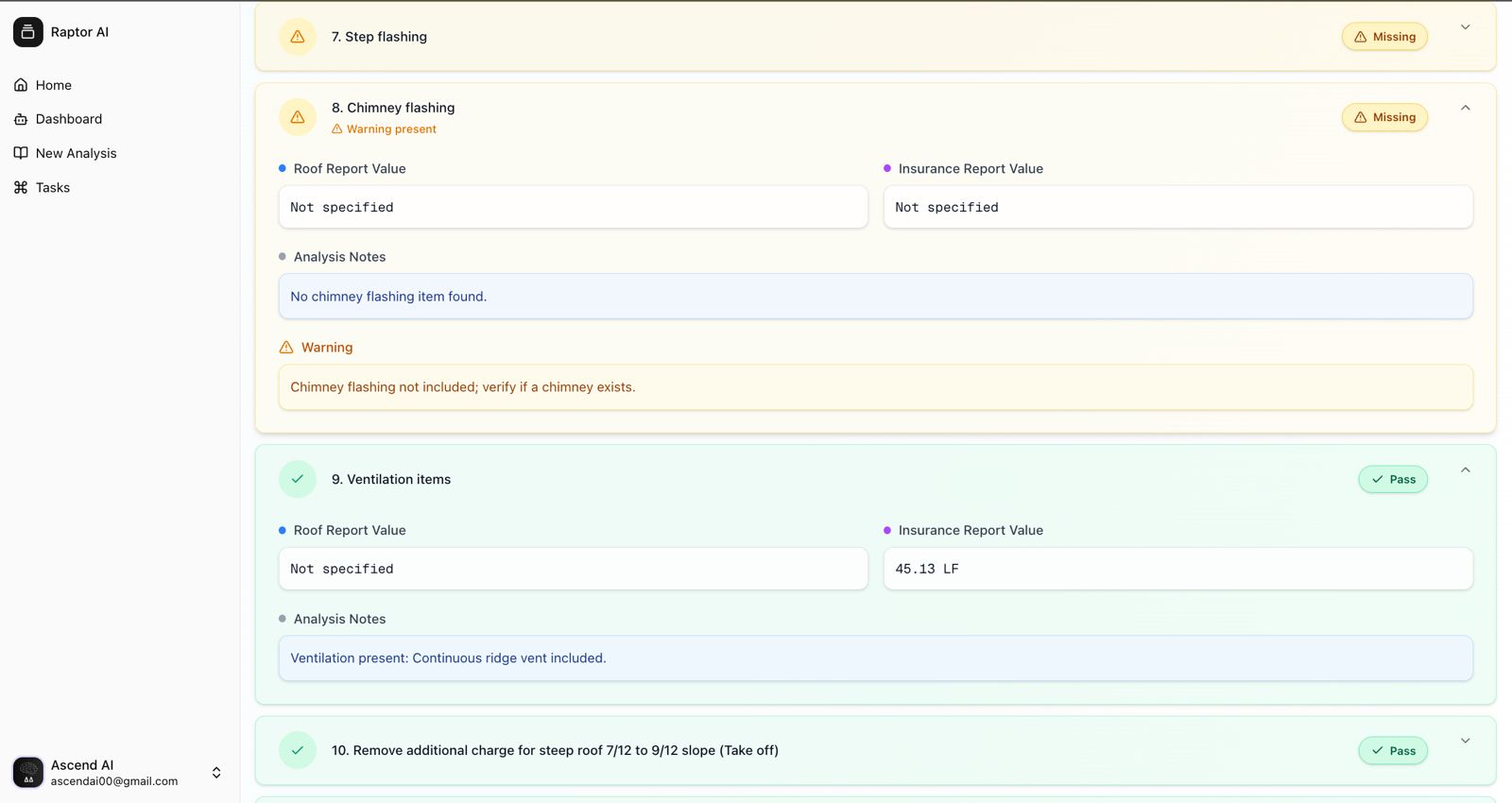
Task: Expand the steep roof charge item
Action: click(x=1465, y=741)
